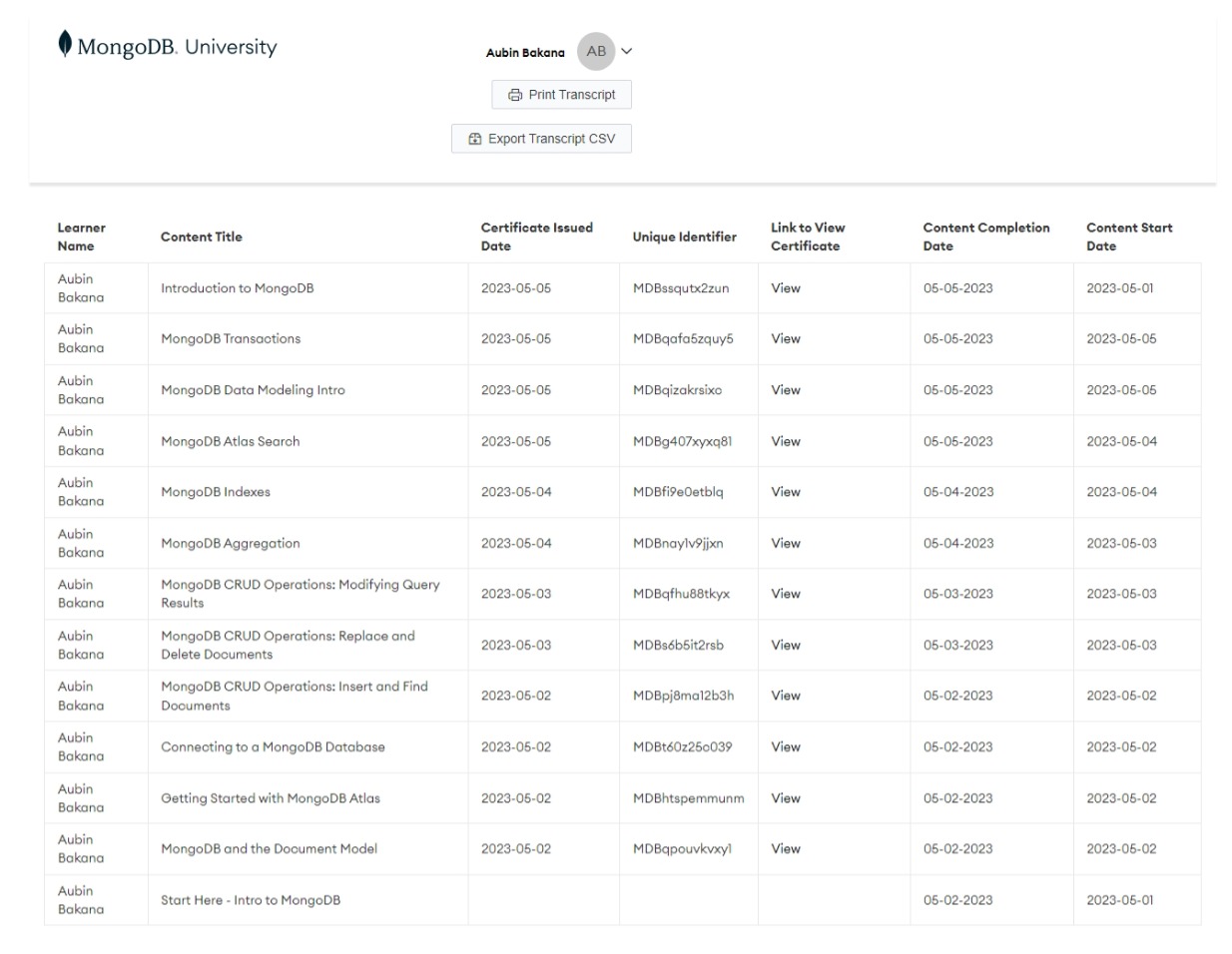Click the MongoDB Atlas Search title
This screenshot has width=1232, height=954.
pos(231,441)
